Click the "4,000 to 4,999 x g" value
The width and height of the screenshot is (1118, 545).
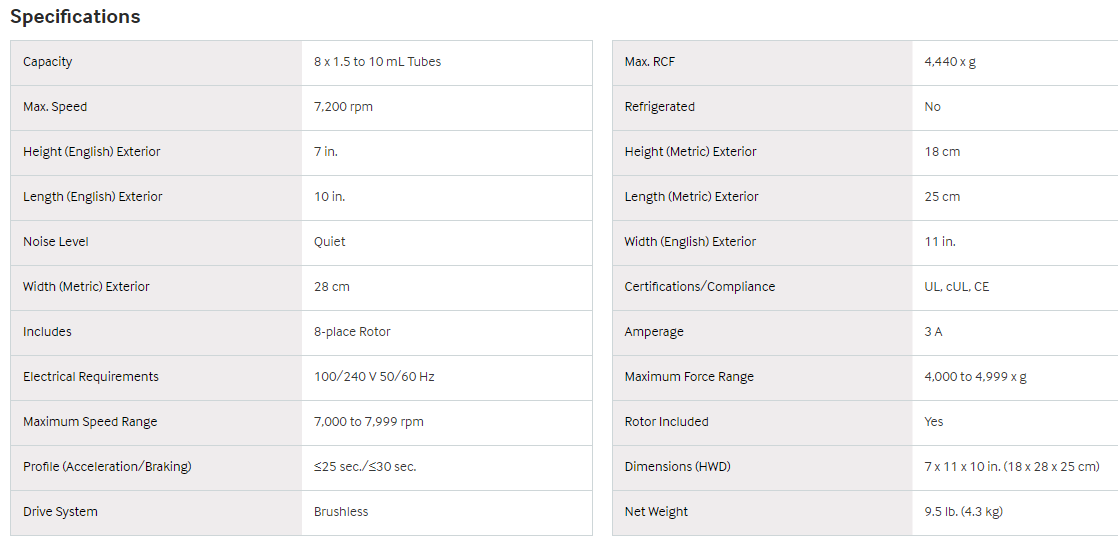pos(975,377)
